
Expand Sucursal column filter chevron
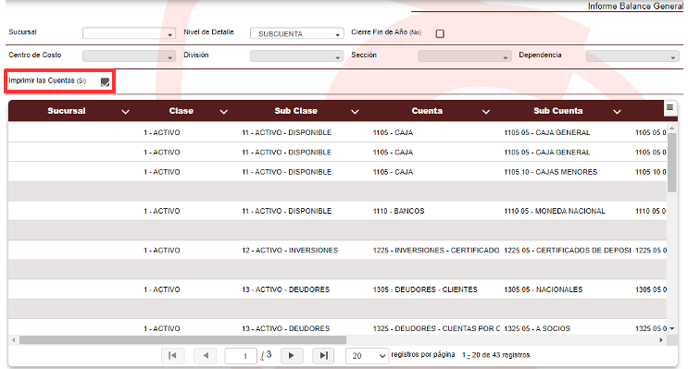coord(125,112)
